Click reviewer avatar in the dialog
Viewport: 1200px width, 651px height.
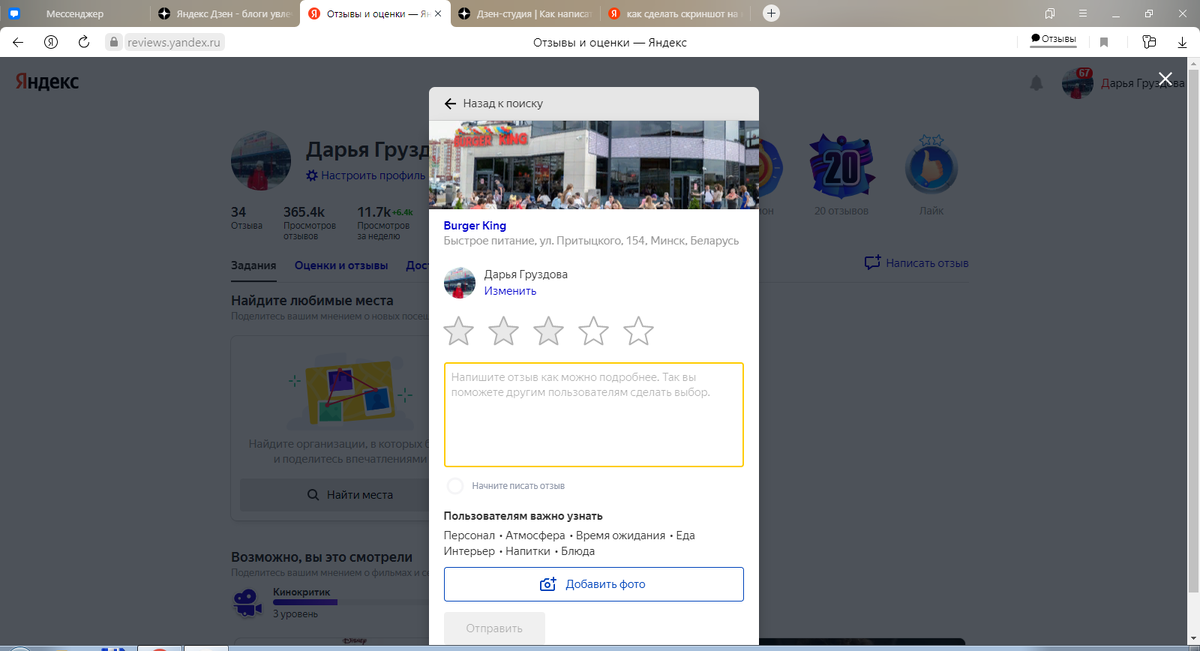pos(459,283)
